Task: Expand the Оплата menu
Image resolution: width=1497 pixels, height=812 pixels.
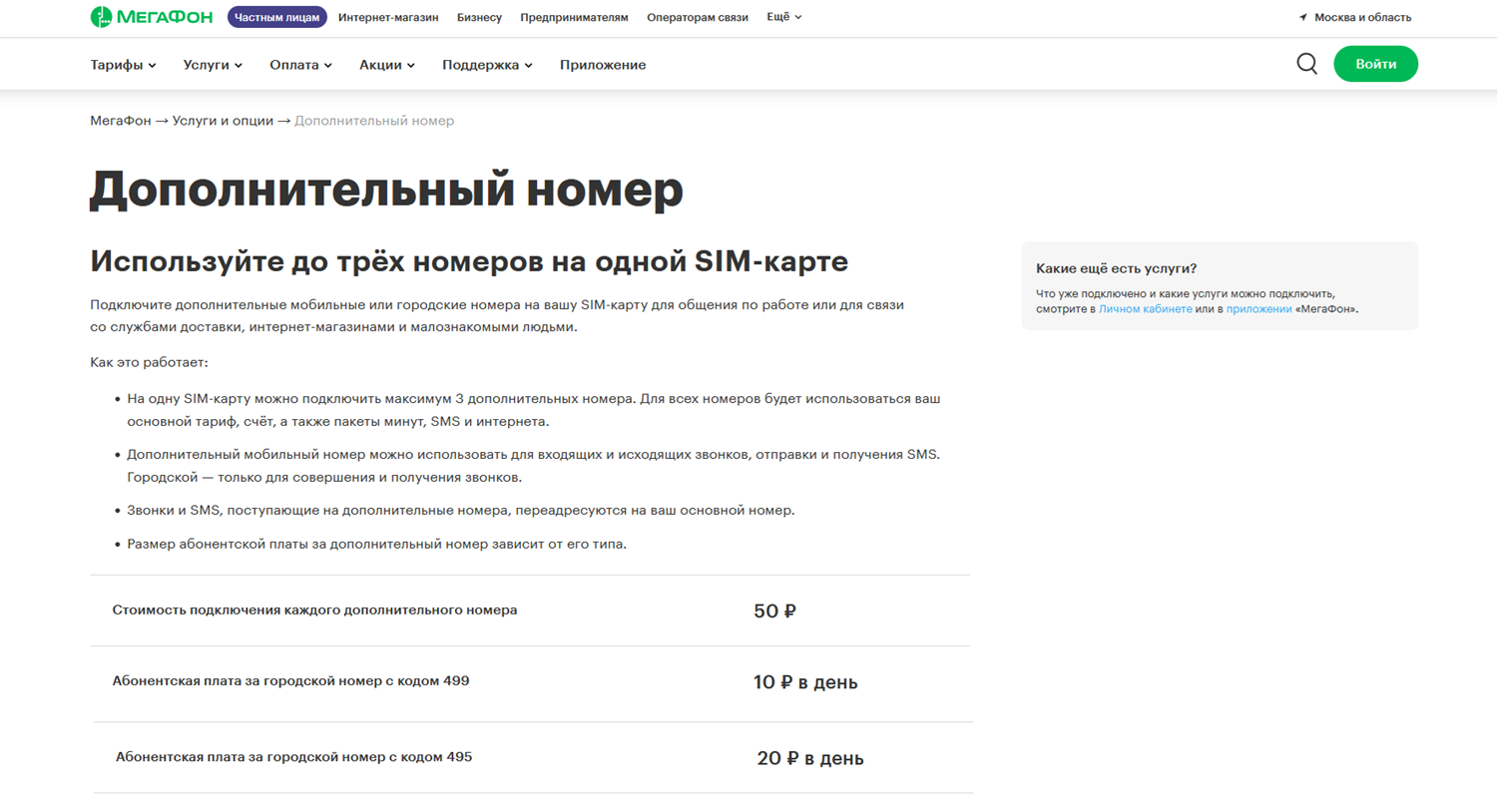Action: [x=300, y=65]
